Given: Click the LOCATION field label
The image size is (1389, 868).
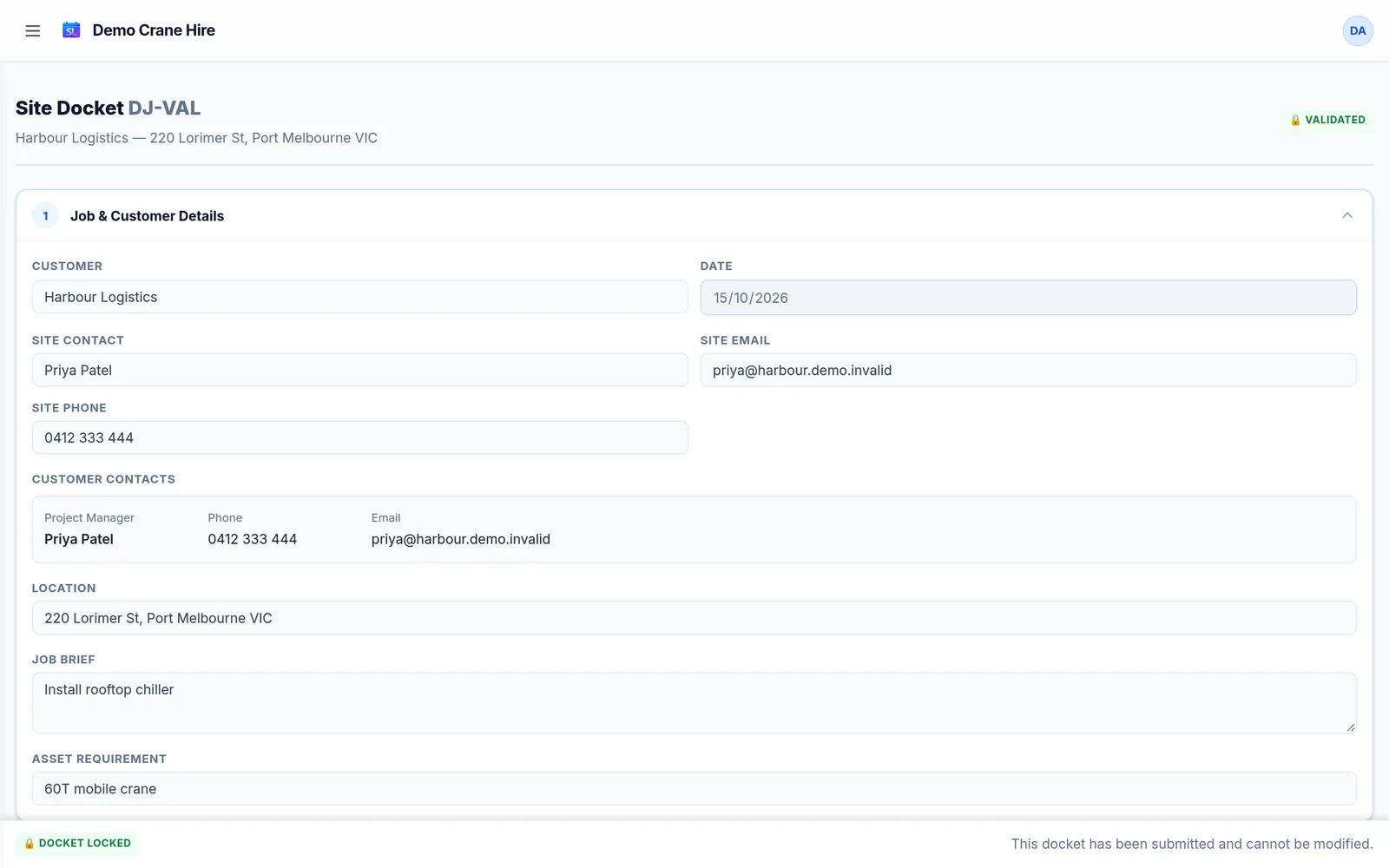Looking at the screenshot, I should click(64, 589).
